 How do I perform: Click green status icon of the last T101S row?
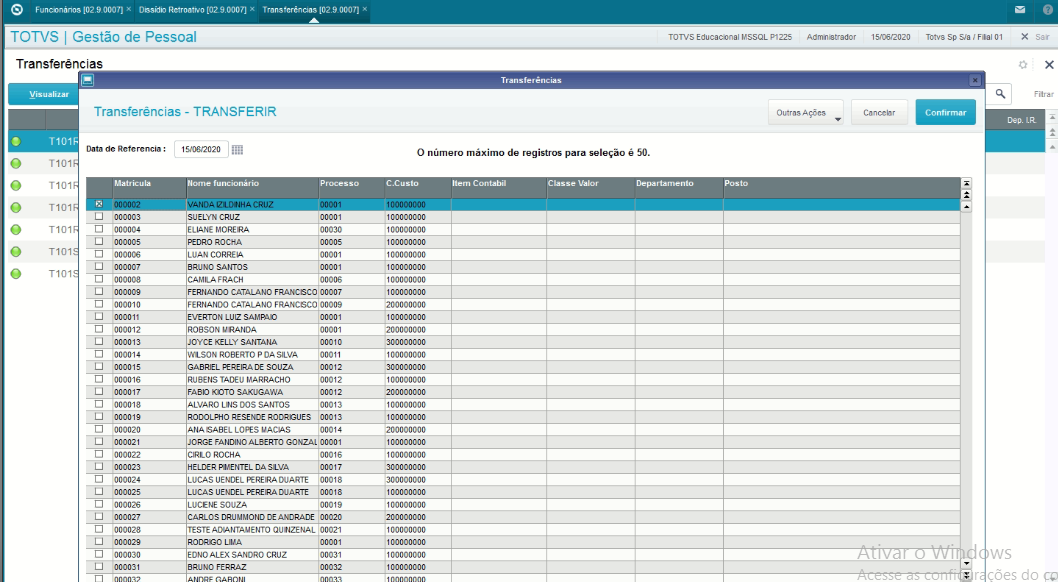tap(16, 274)
